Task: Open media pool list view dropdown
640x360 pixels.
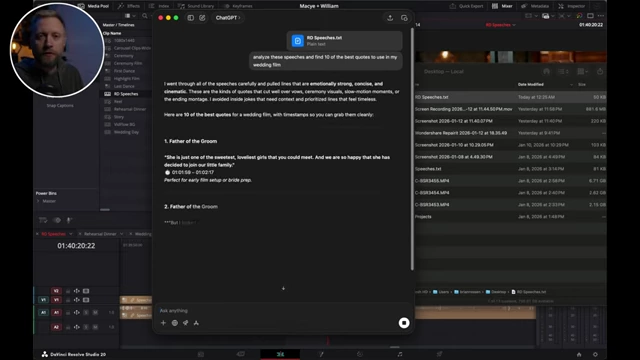Action: [130, 16]
